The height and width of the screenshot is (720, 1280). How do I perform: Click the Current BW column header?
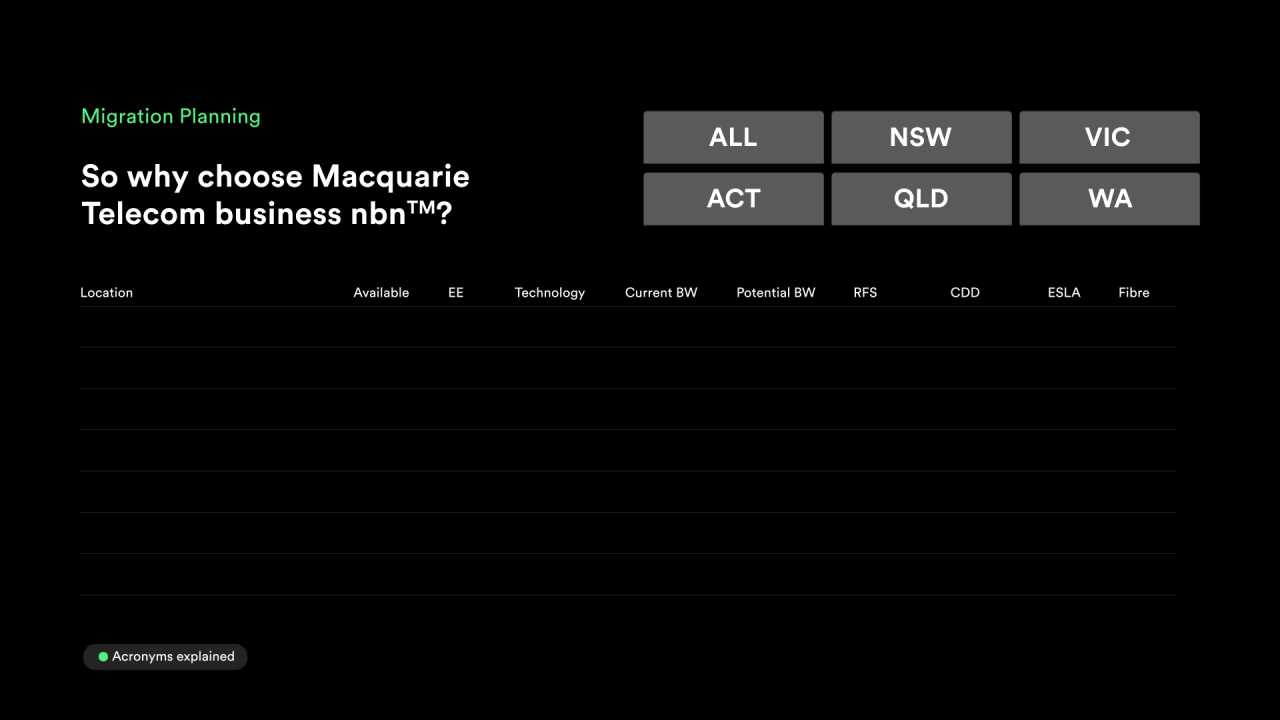661,292
